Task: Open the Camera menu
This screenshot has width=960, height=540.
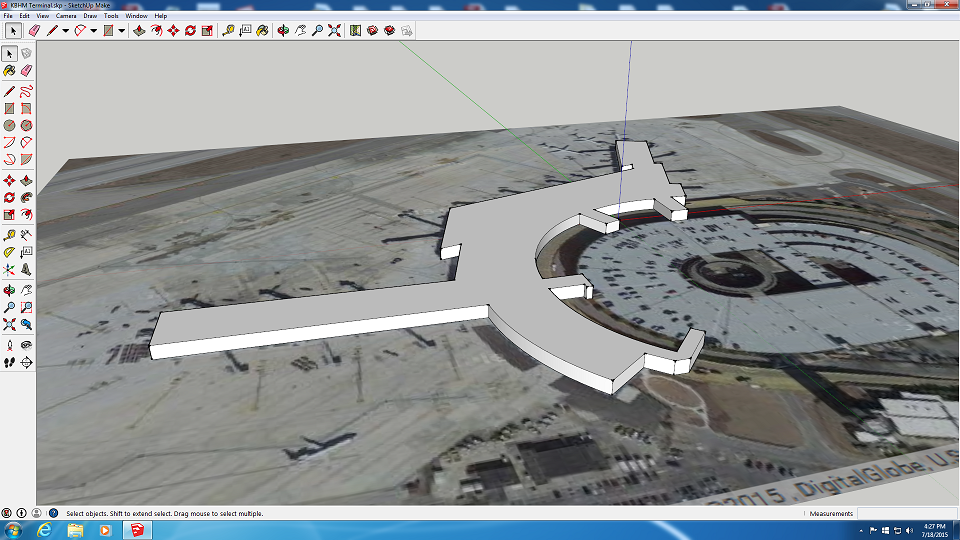Action: click(x=66, y=16)
